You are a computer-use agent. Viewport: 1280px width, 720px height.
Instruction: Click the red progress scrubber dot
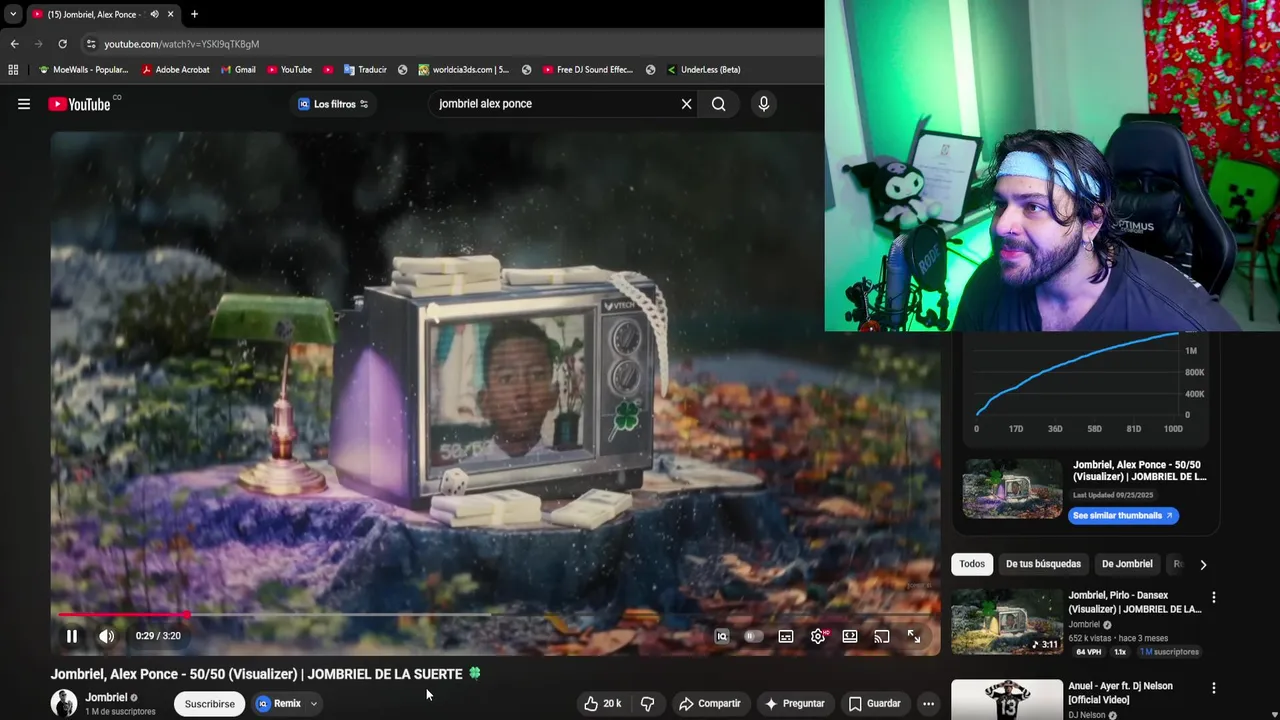tap(187, 615)
